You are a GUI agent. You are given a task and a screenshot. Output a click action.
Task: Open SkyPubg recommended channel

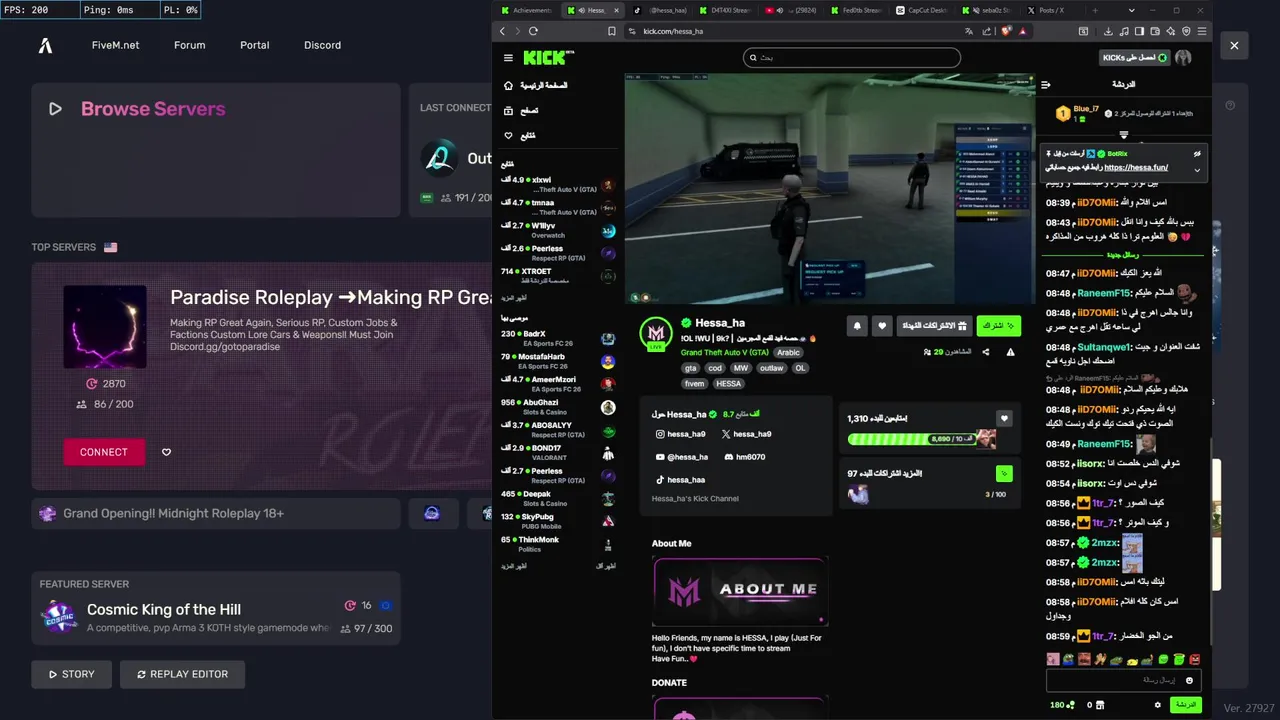coord(558,521)
